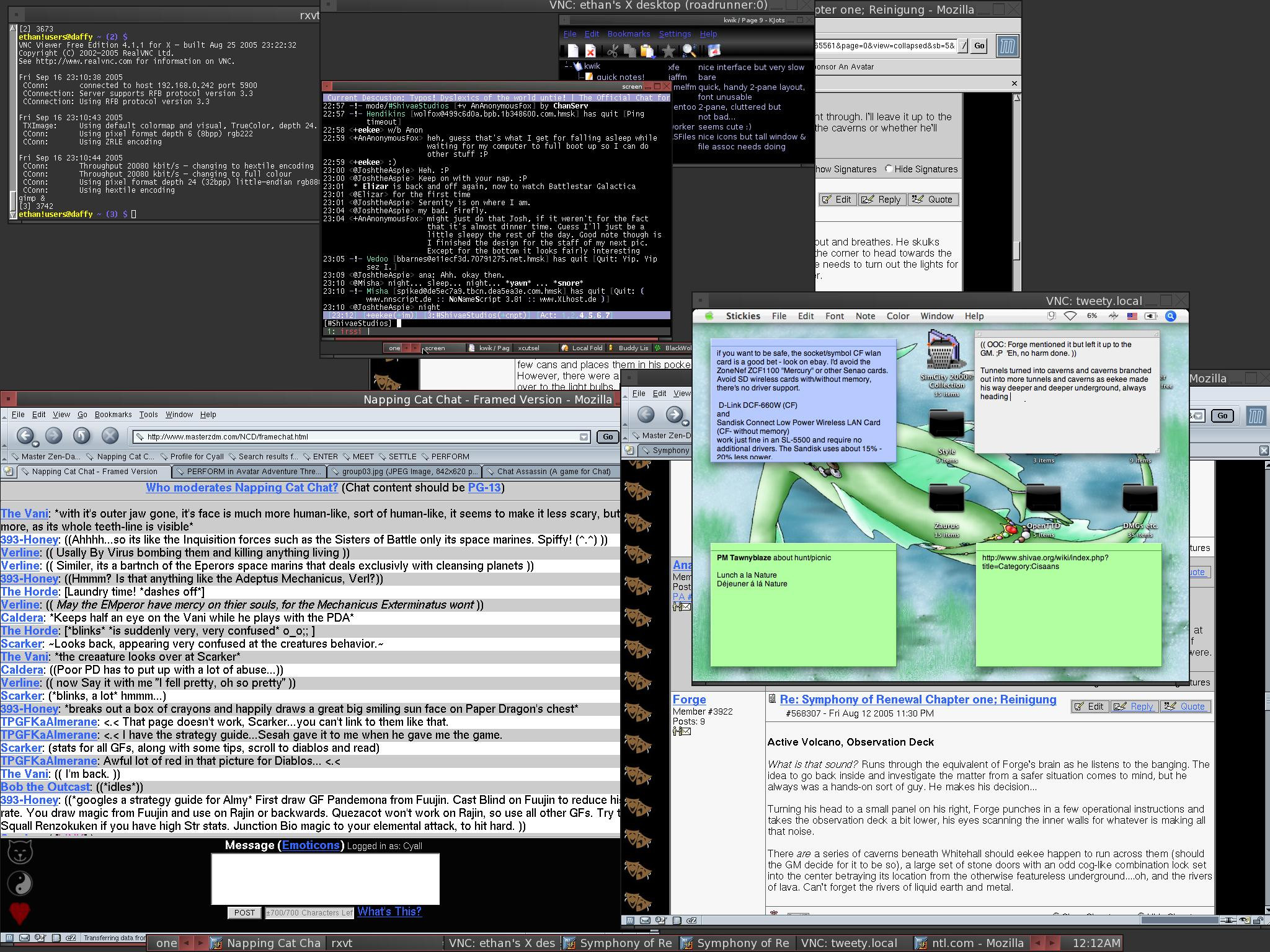This screenshot has height=952, width=1270.
Task: Click Forward arrow in Napping Cat Chat browser
Action: tap(53, 436)
